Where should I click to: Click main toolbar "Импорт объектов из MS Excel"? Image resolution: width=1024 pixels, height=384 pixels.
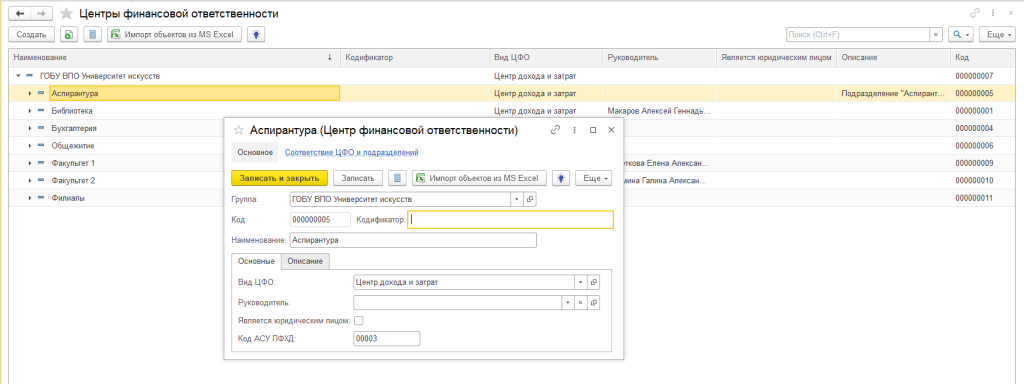click(x=174, y=35)
